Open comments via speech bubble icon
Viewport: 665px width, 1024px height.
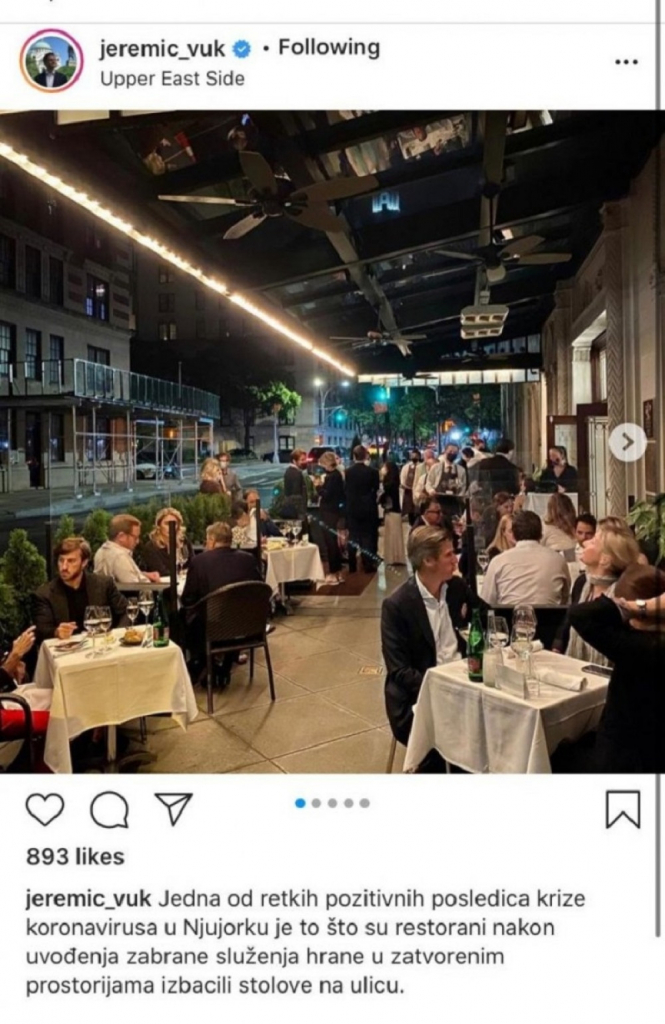(109, 810)
